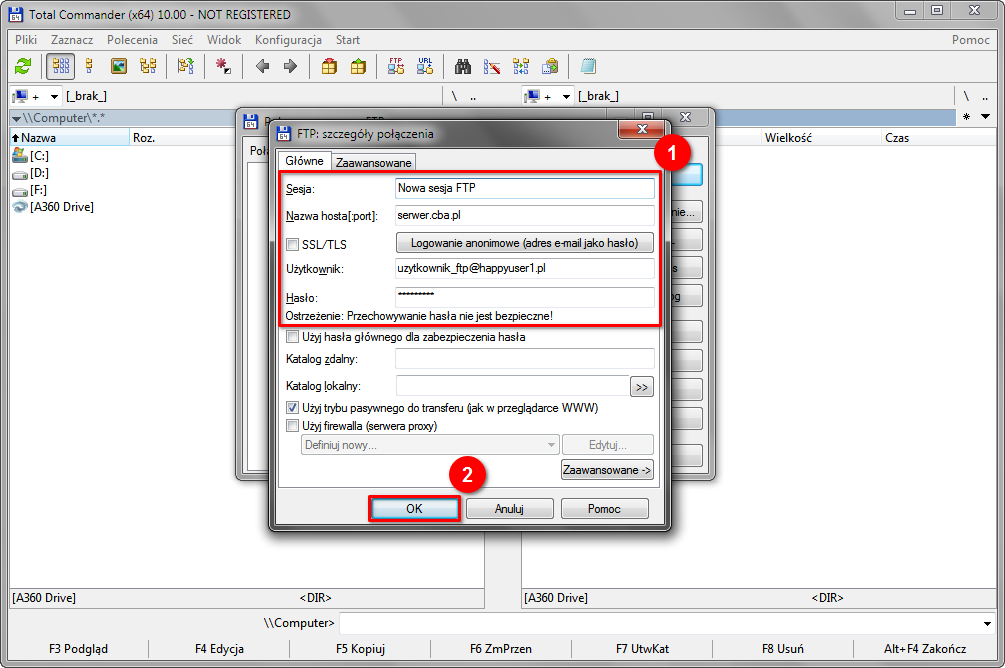The image size is (1005, 668).
Task: Click the pack files box icon
Action: pos(329,66)
